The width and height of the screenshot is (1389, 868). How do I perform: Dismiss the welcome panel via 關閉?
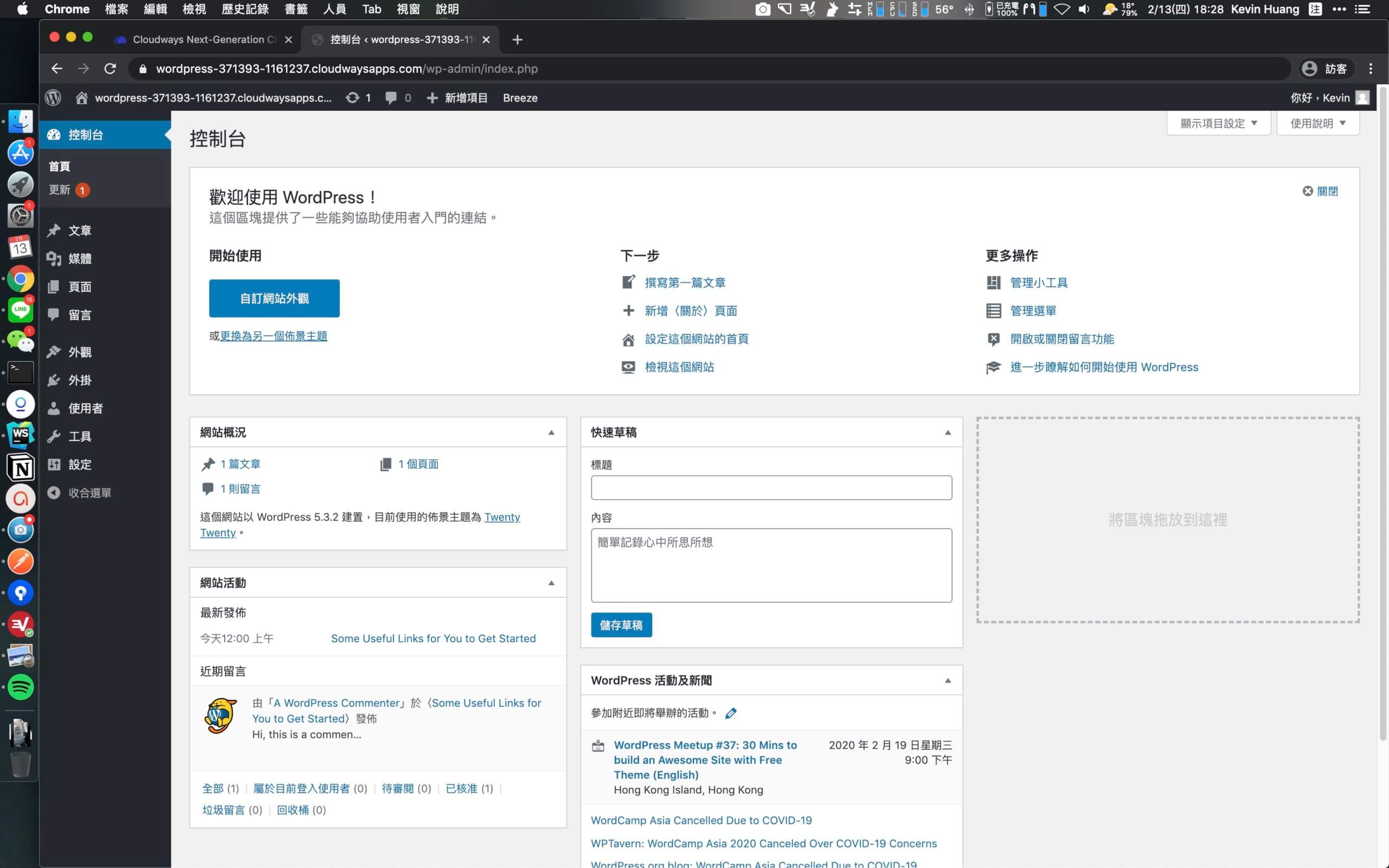point(1320,191)
